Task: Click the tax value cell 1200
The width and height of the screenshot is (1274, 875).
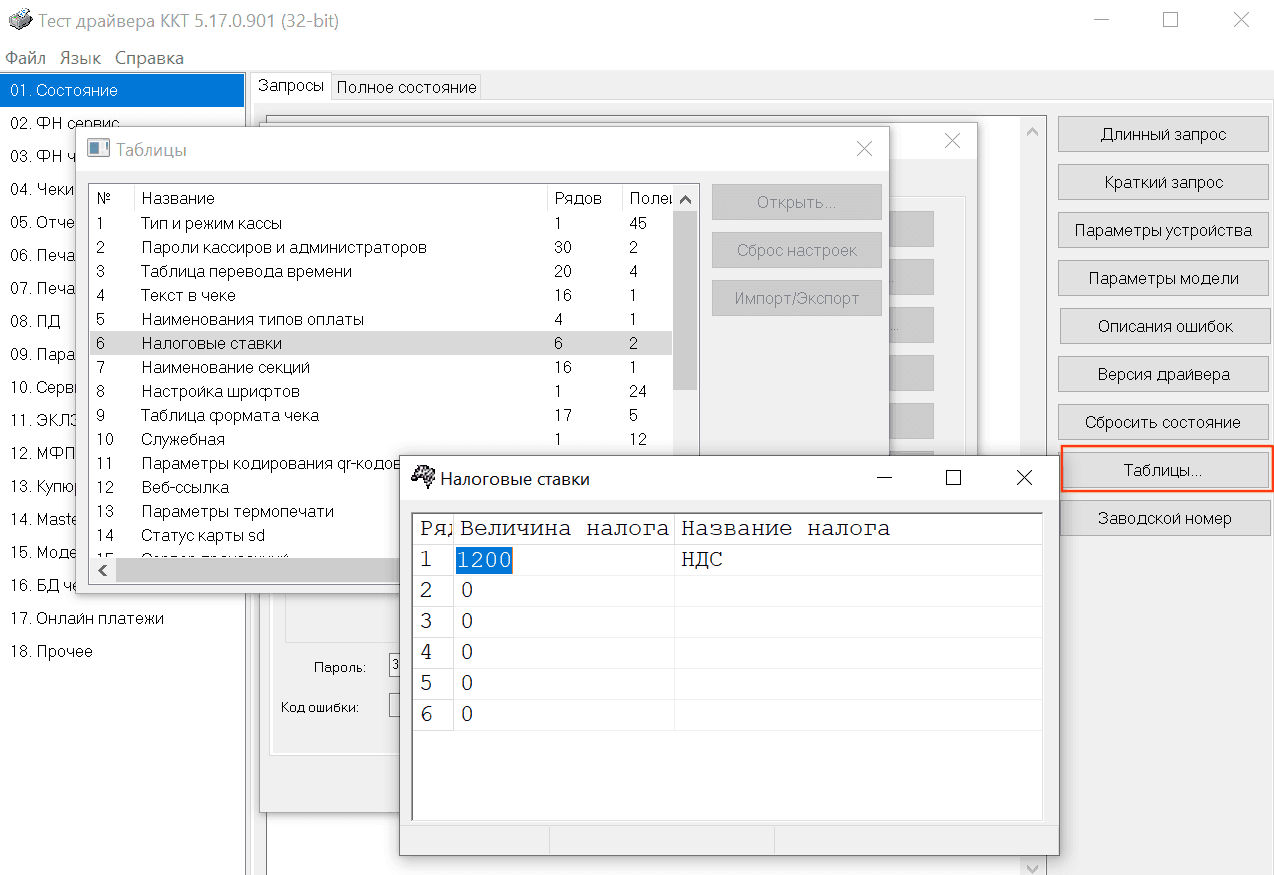Action: click(484, 560)
